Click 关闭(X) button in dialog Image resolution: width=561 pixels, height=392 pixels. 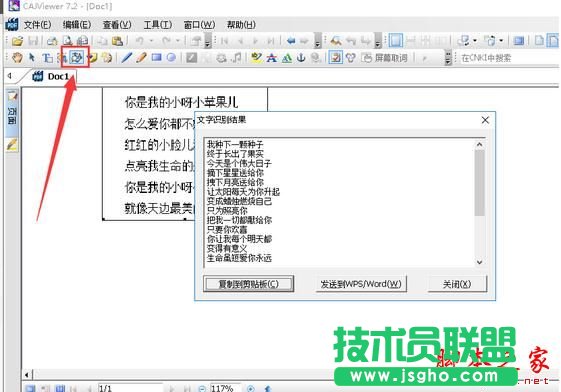[x=457, y=284]
